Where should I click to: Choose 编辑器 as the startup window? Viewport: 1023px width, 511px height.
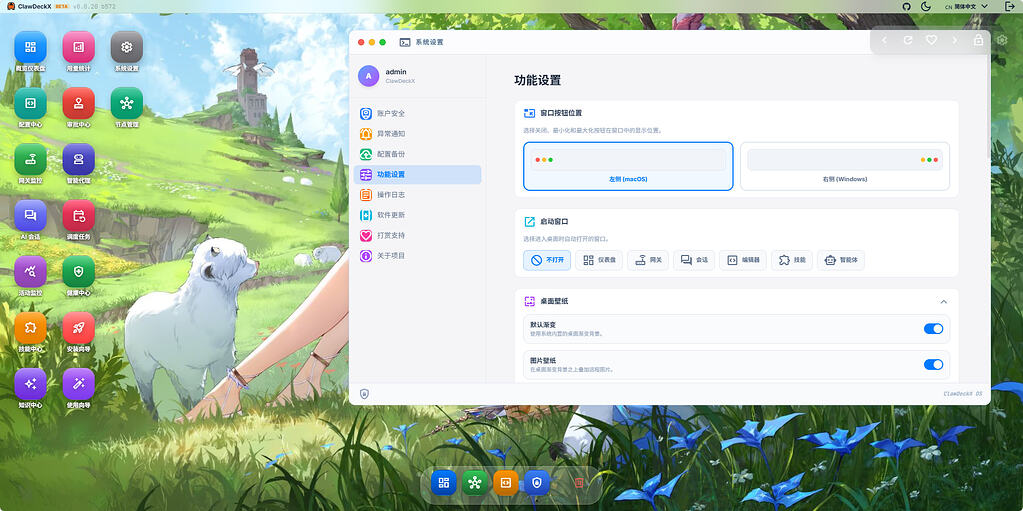click(x=743, y=260)
